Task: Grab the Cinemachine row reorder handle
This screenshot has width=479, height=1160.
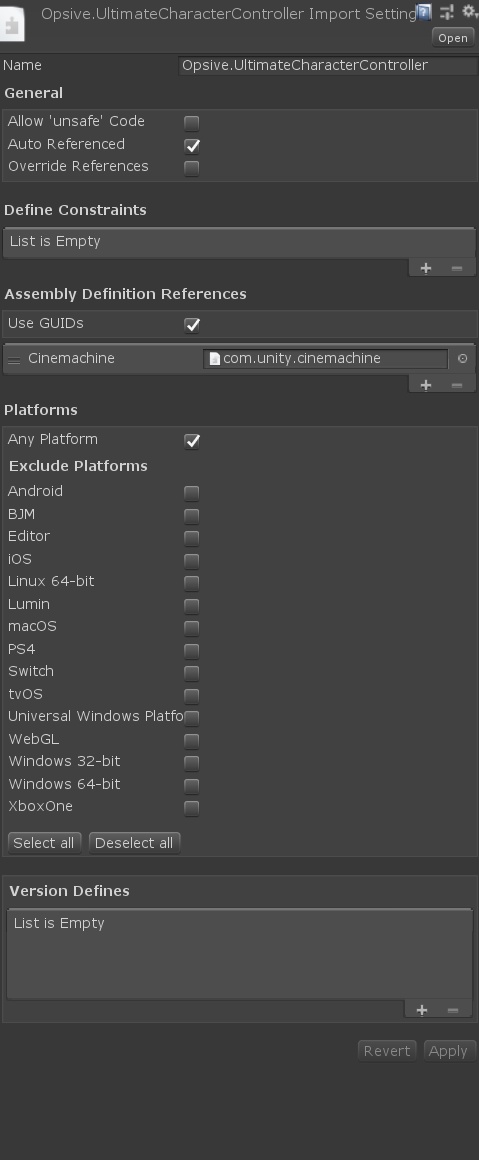Action: pos(14,360)
